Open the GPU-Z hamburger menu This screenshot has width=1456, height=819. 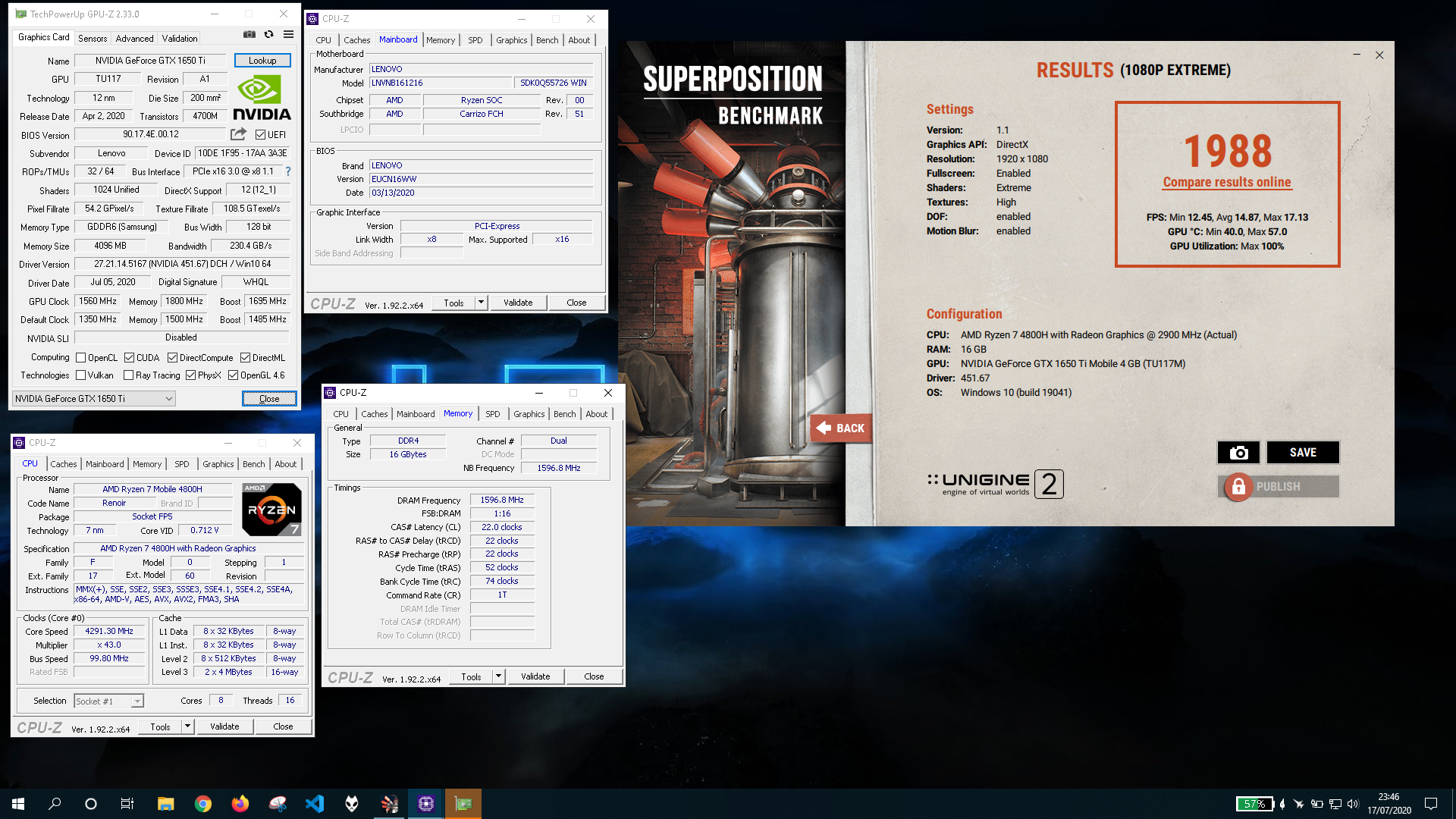coord(288,35)
